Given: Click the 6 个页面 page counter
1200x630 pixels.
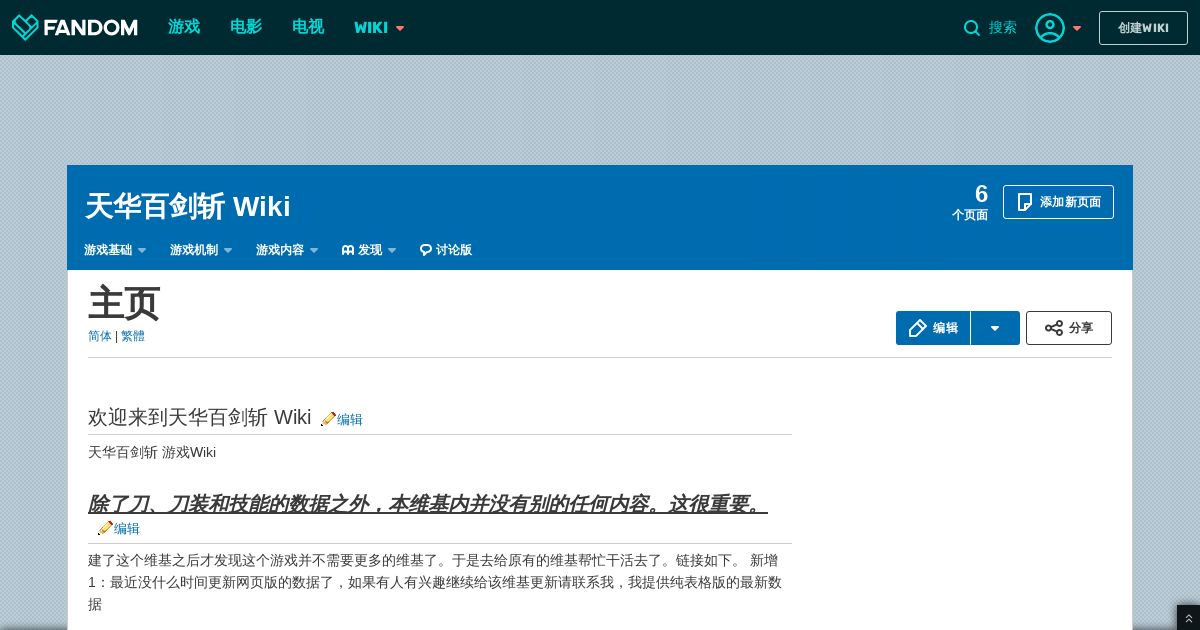Looking at the screenshot, I should (970, 201).
